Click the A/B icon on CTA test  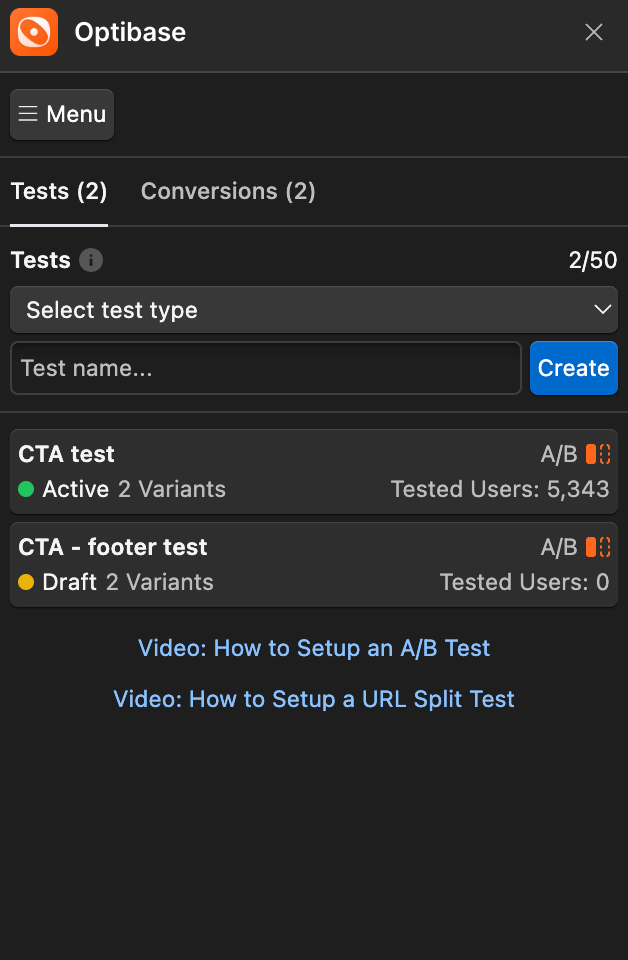tap(598, 454)
